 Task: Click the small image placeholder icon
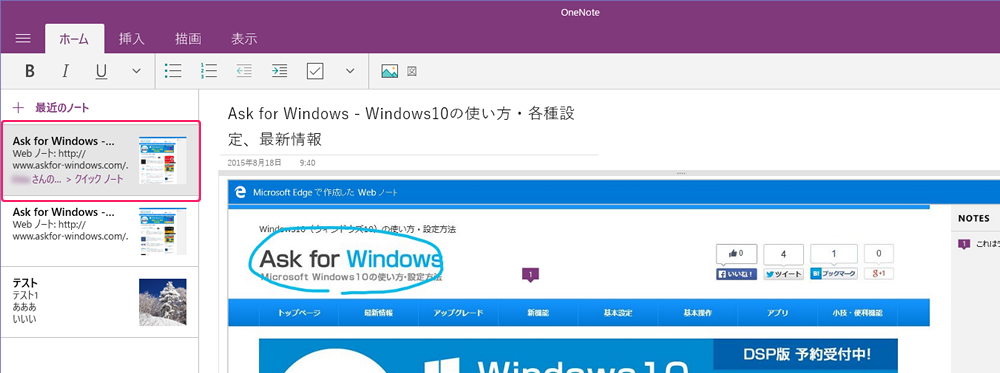(412, 71)
